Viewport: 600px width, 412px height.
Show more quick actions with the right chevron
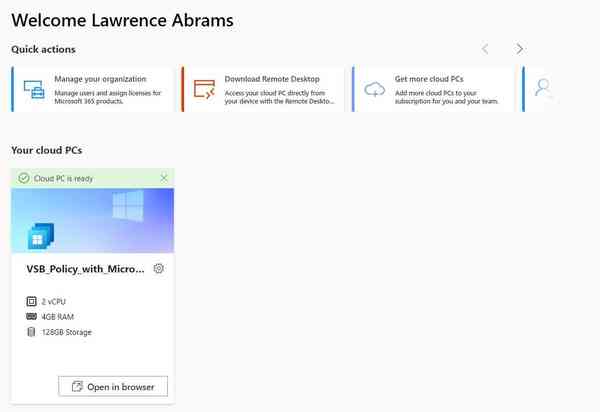[x=519, y=49]
